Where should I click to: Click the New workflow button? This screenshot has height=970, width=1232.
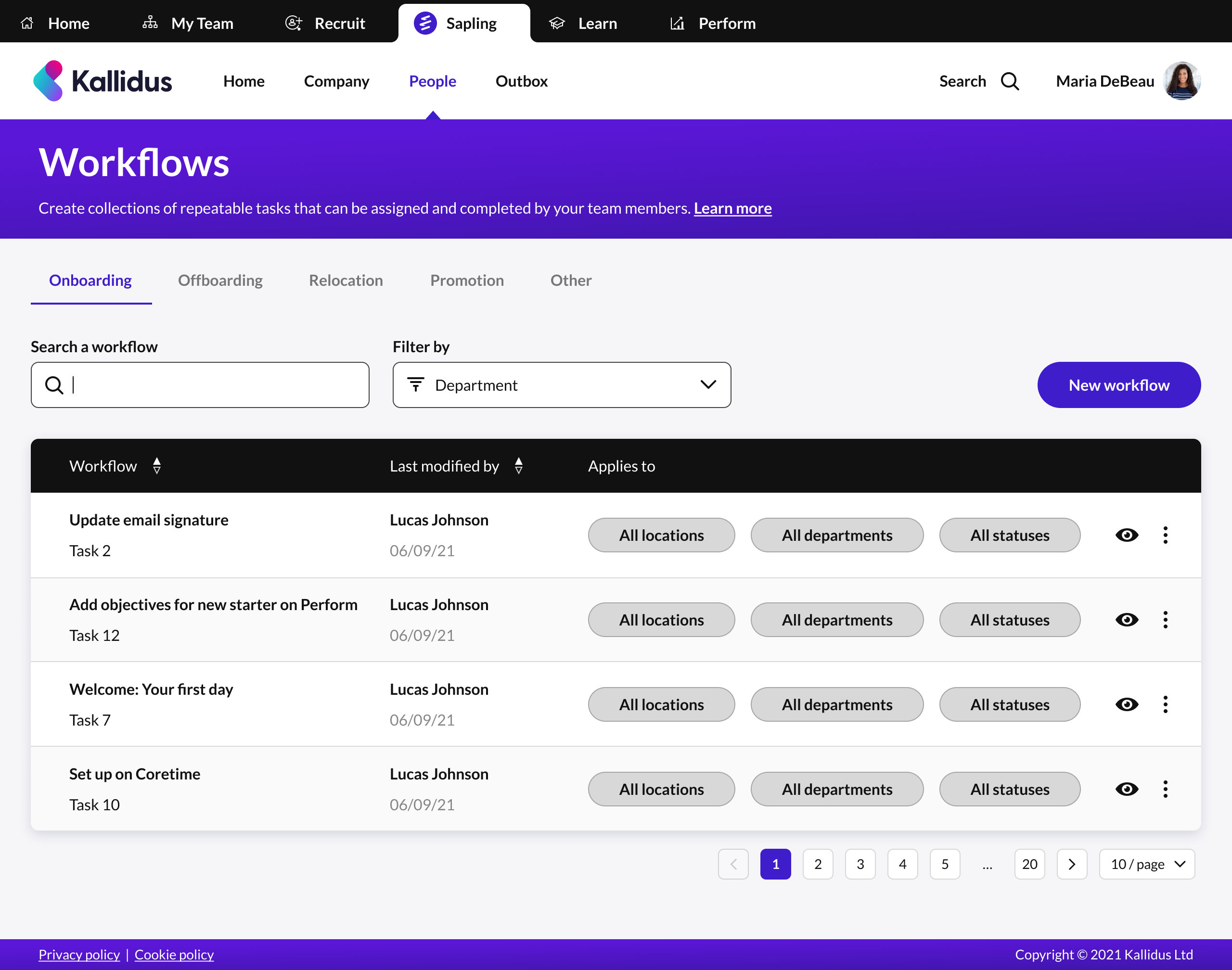tap(1118, 385)
